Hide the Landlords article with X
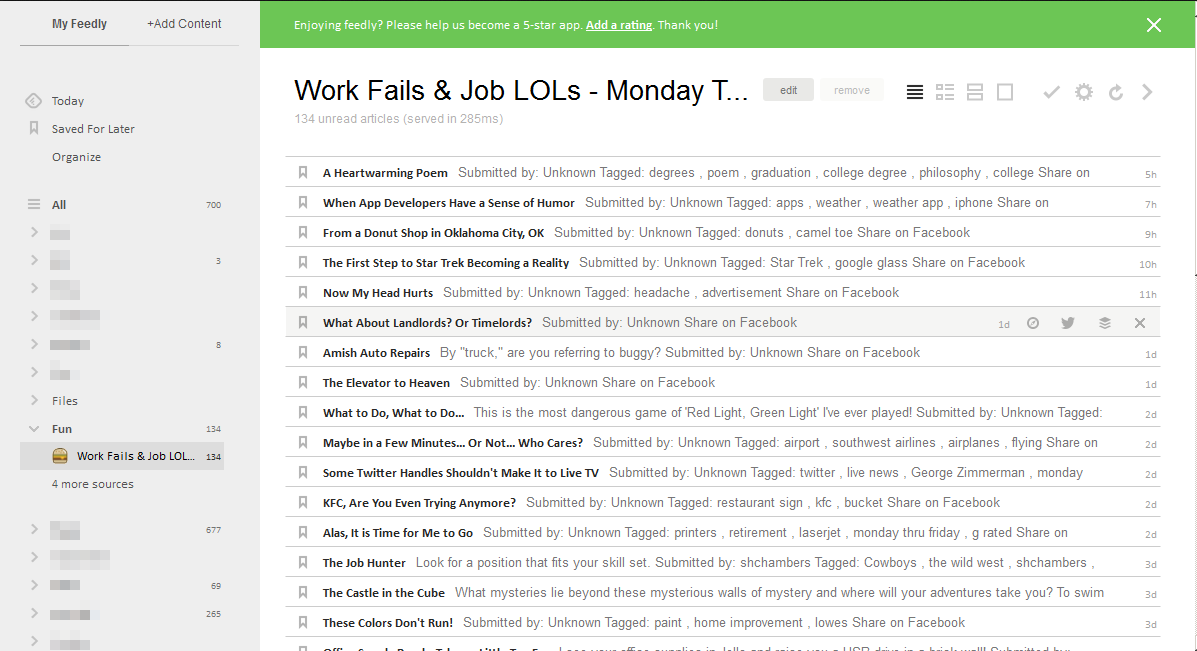The image size is (1197, 651). click(x=1140, y=323)
